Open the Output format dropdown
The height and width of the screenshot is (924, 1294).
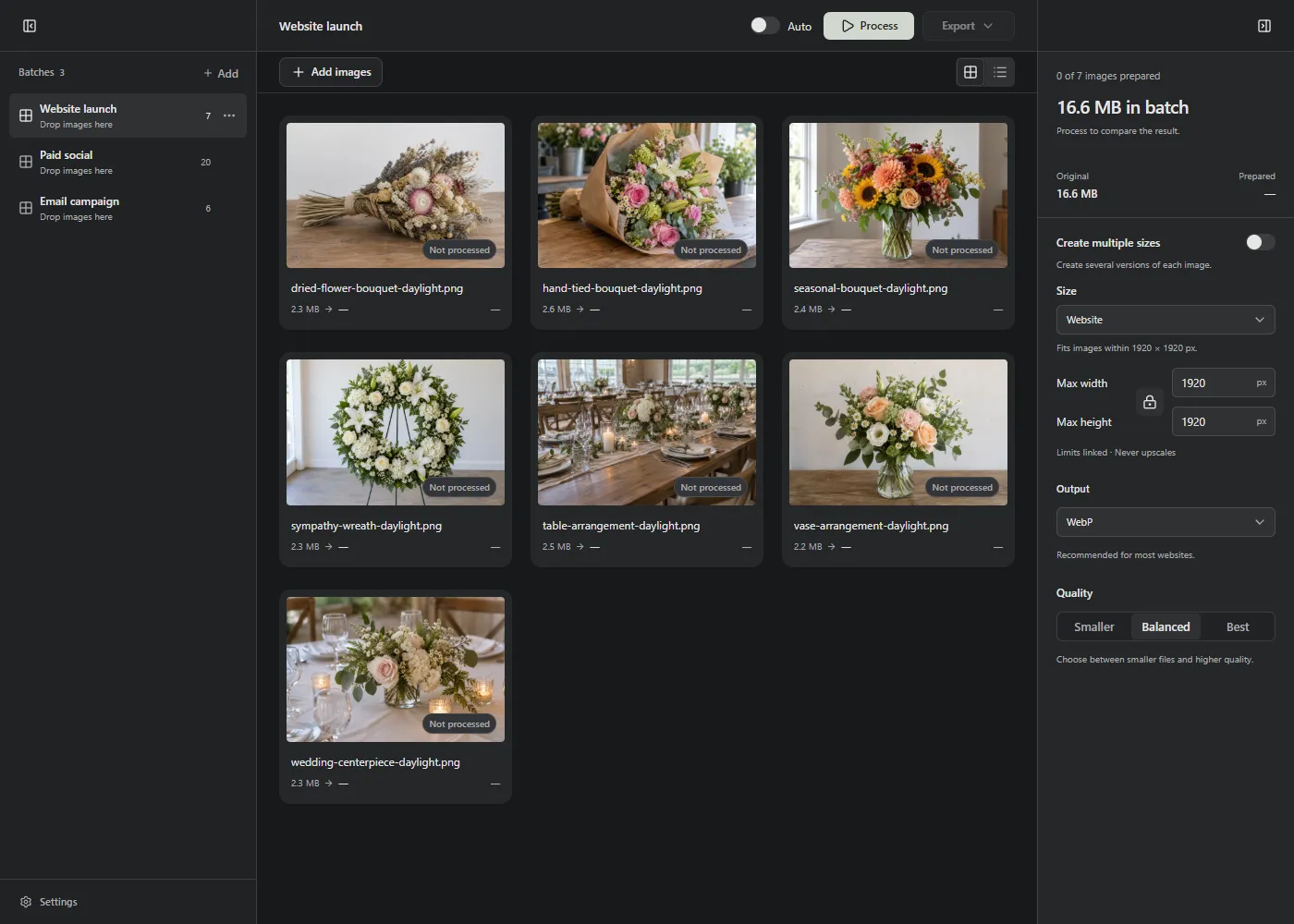pos(1166,522)
